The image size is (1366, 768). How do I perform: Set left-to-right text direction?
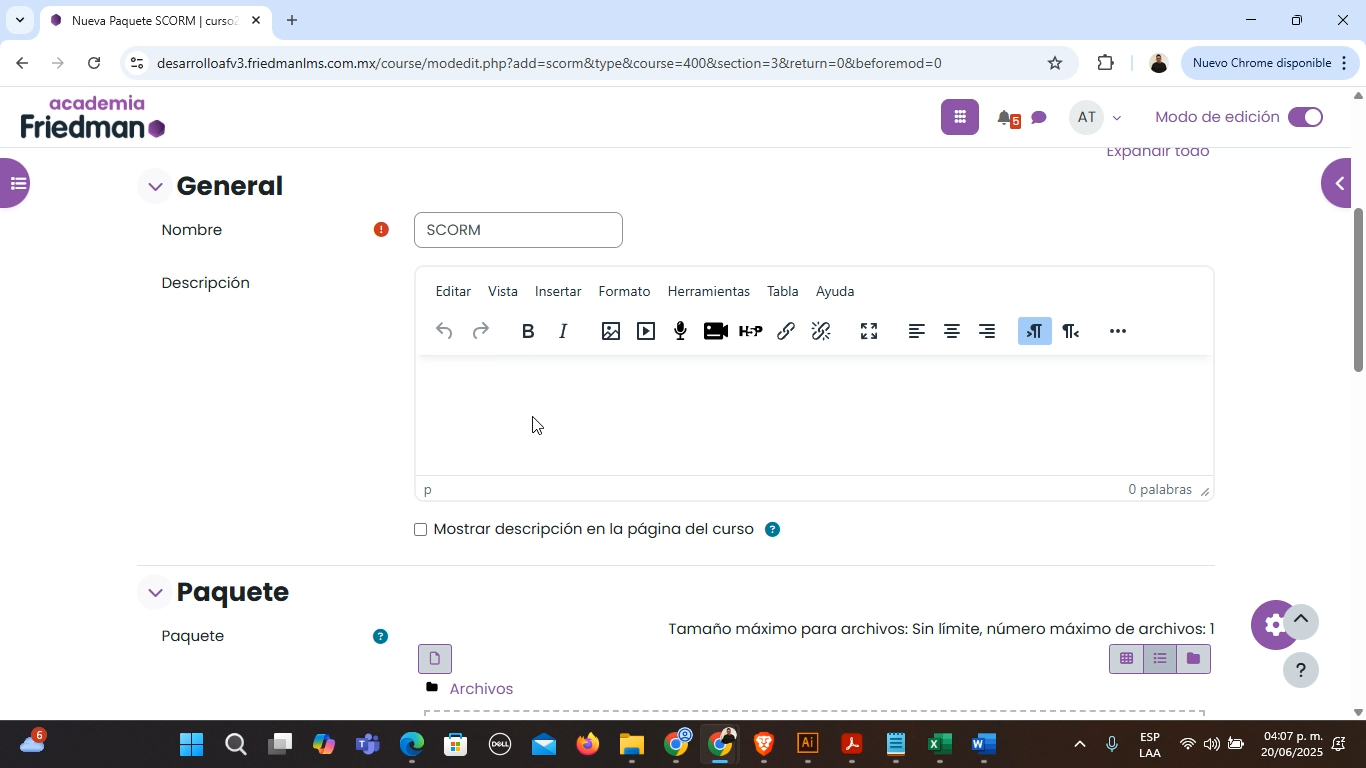(1035, 331)
